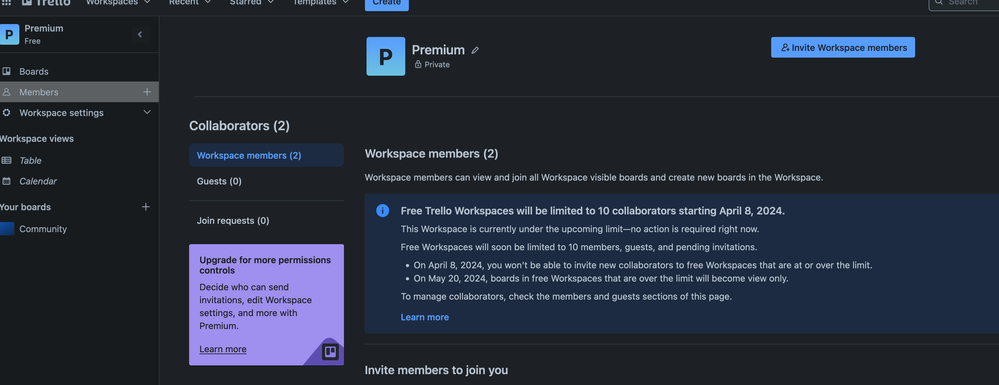Click the Workspace members (2) section heading
The width and height of the screenshot is (999, 385).
point(431,154)
